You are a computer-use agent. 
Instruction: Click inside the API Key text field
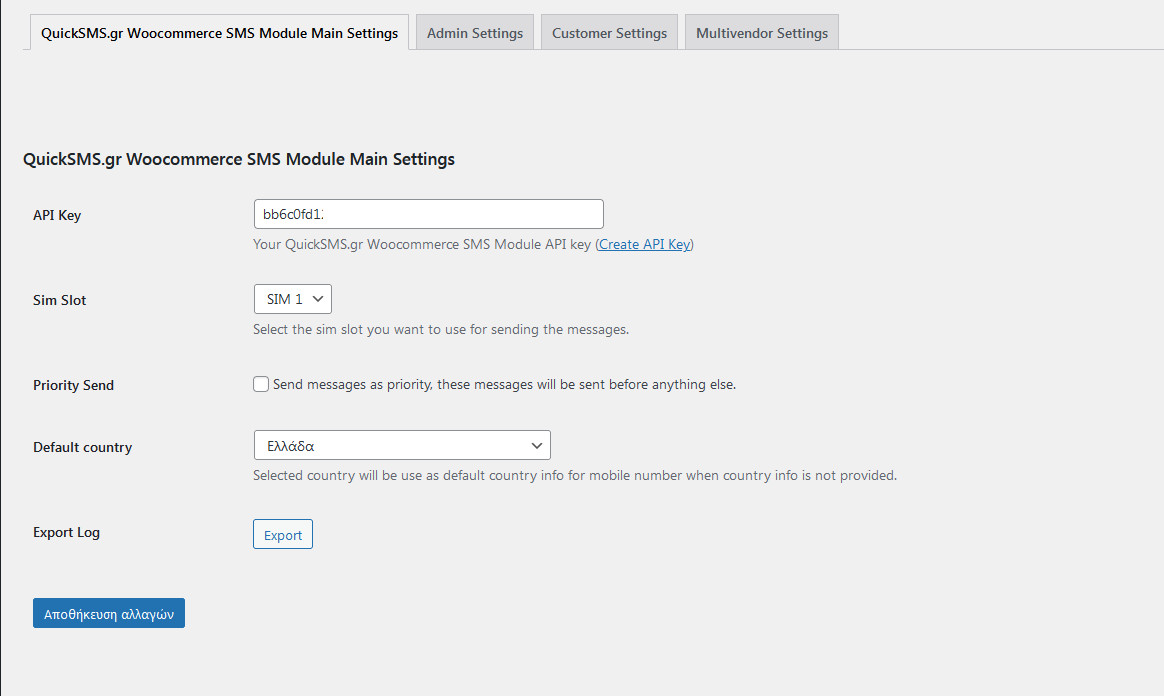tap(428, 214)
